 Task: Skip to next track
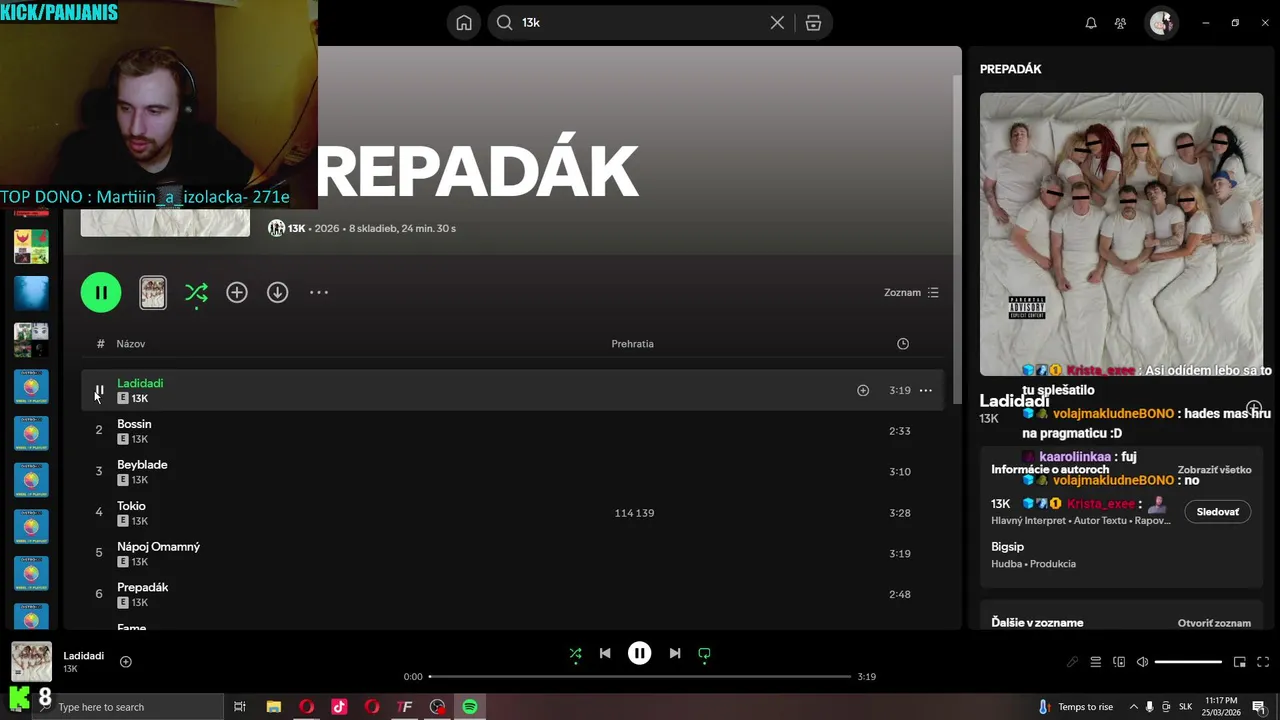675,654
